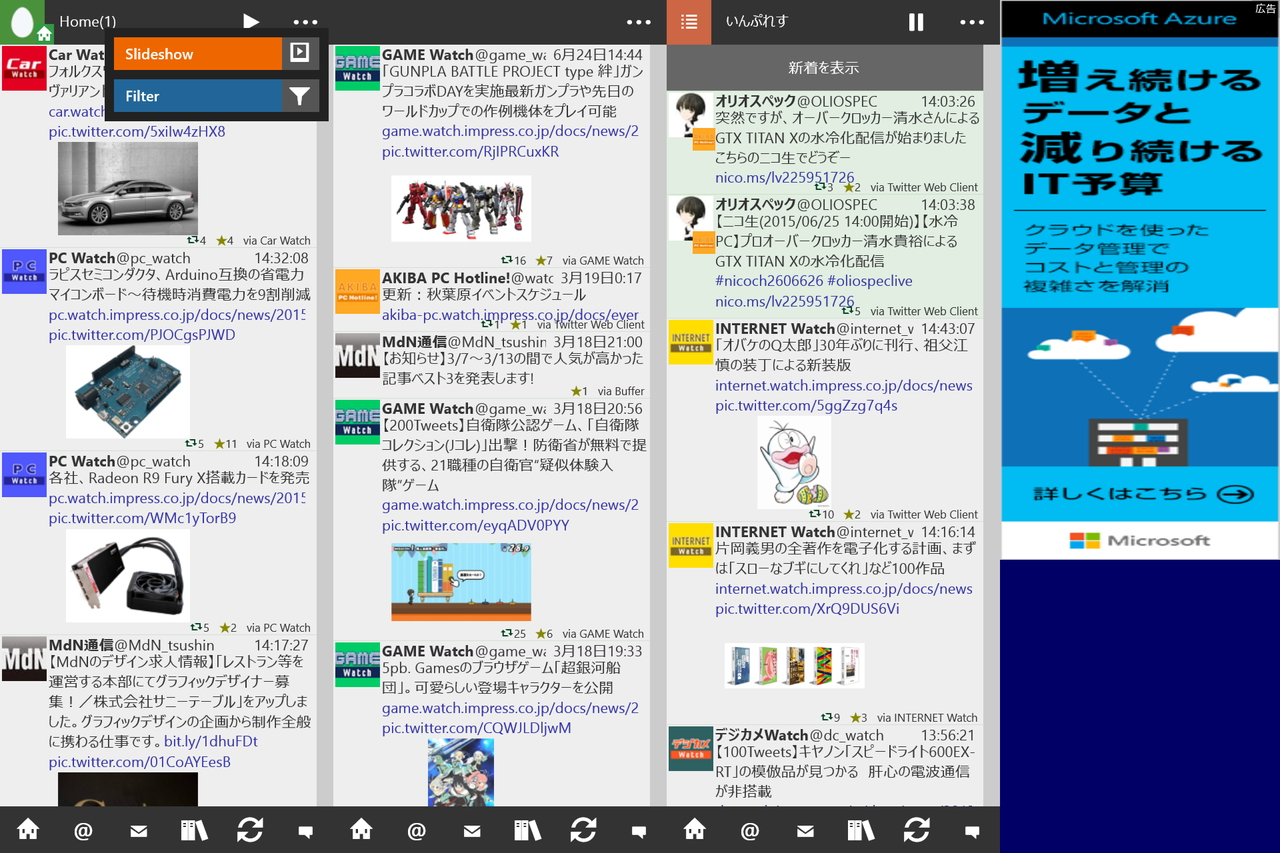The image size is (1280, 853).
Task: Click the speech bubble under いんぷれす column
Action: pos(971,831)
